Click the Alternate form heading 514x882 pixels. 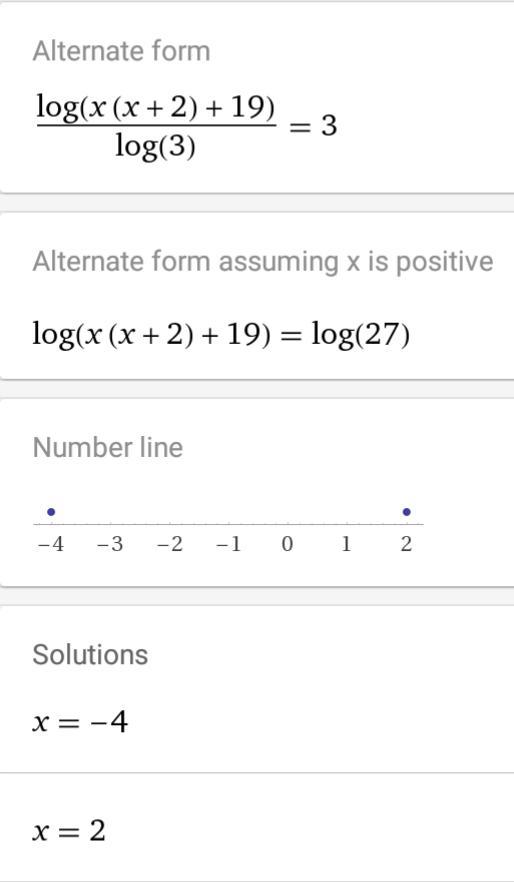click(121, 51)
